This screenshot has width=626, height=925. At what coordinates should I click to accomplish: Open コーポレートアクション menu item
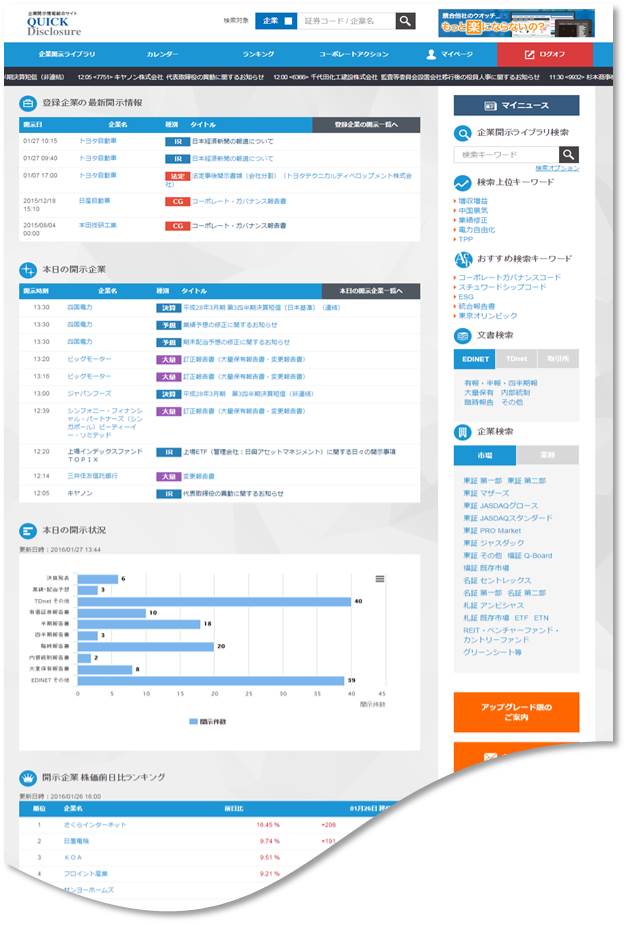tap(354, 54)
